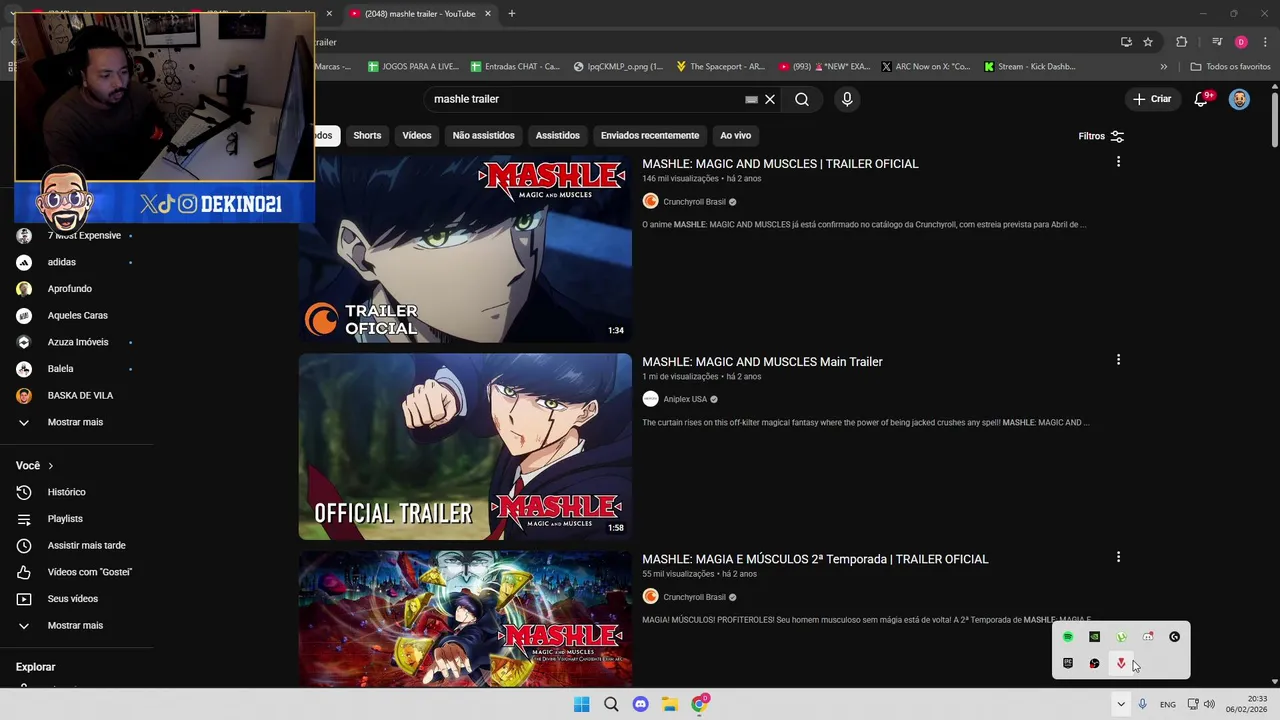Open 'Assistir mais tarde' in sidebar
This screenshot has width=1280, height=720.
click(85, 546)
